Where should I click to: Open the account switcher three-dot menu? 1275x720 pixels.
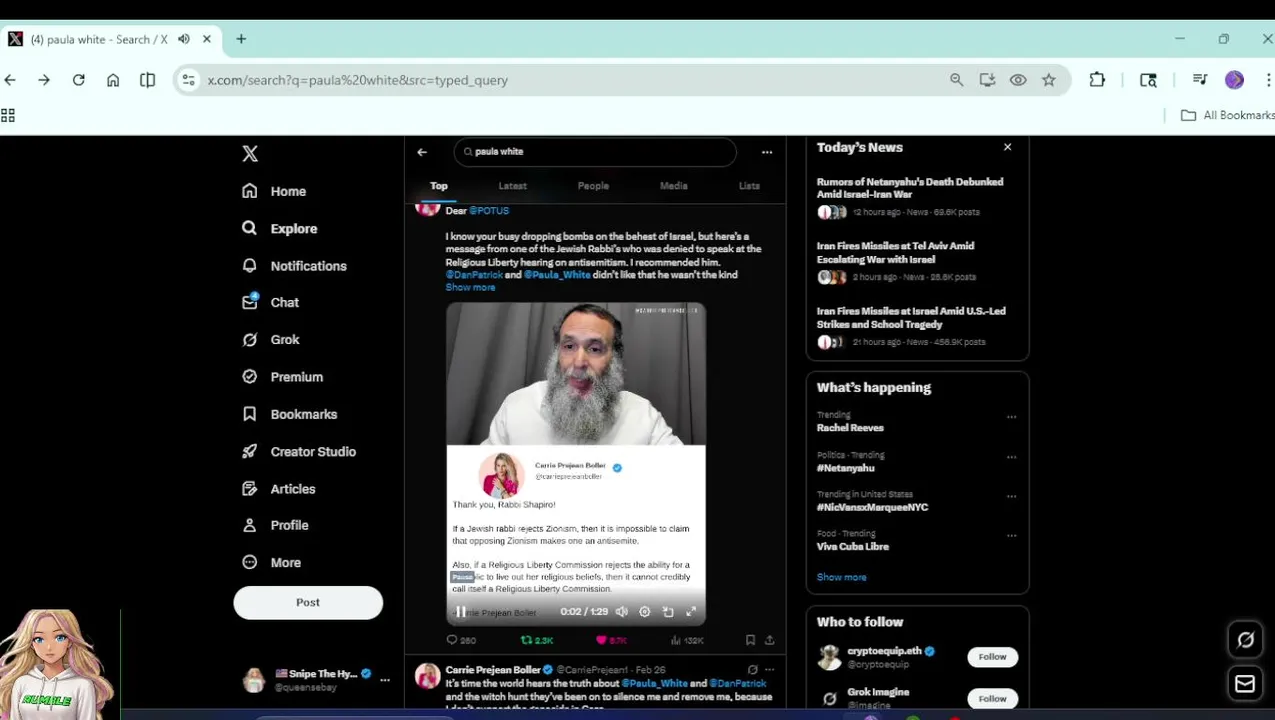[x=385, y=680]
